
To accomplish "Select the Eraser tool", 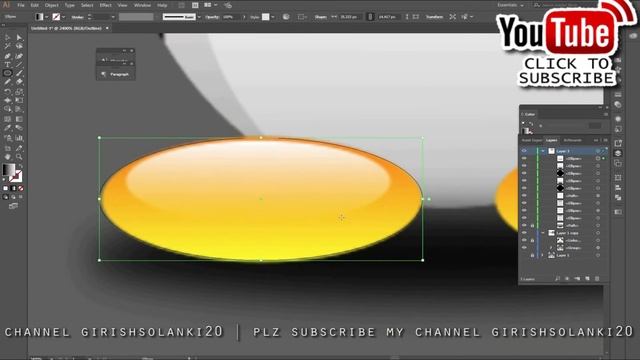I will [x=19, y=82].
